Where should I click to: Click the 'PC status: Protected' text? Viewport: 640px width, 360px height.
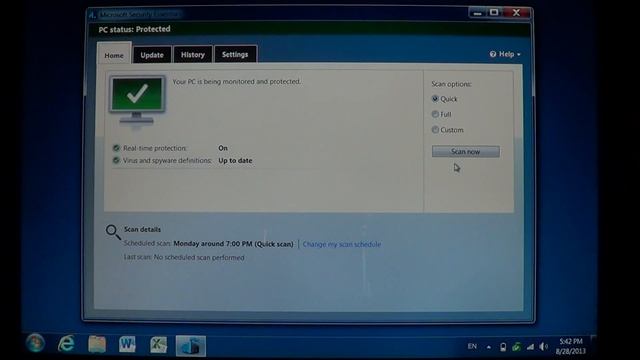pyautogui.click(x=134, y=29)
